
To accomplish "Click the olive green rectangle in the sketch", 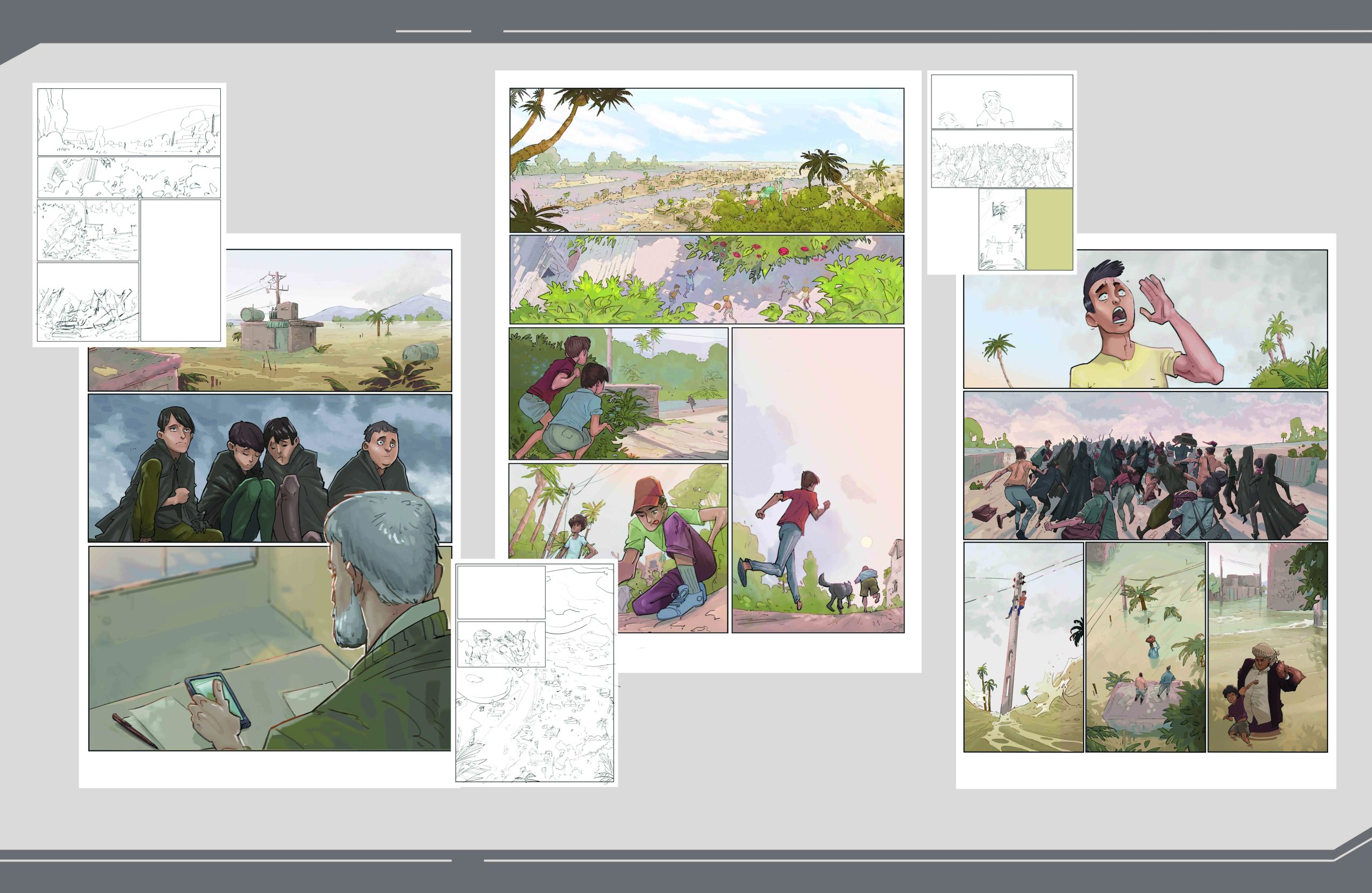I will pyautogui.click(x=1049, y=229).
